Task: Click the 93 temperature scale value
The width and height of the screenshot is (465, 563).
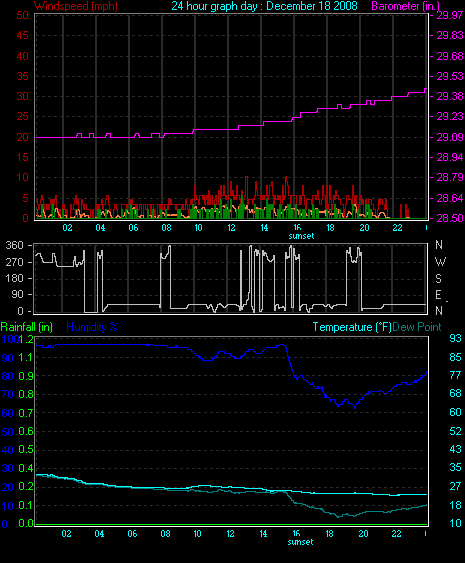Action: click(x=455, y=338)
